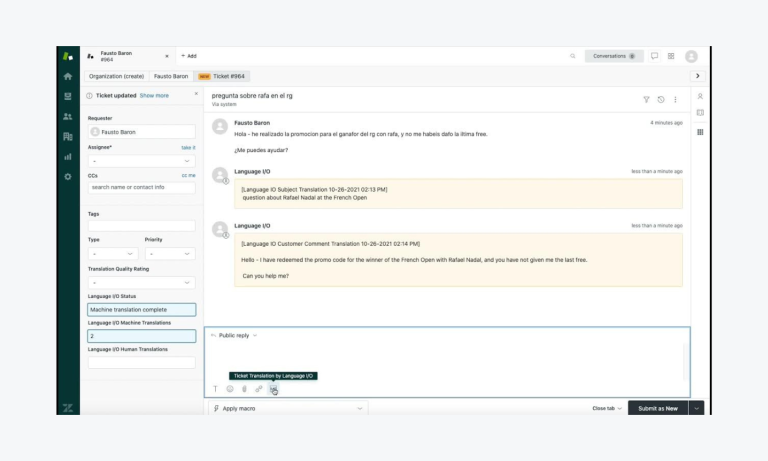
Task: Select the Ticket #964 breadcrumb tab
Action: (x=222, y=76)
